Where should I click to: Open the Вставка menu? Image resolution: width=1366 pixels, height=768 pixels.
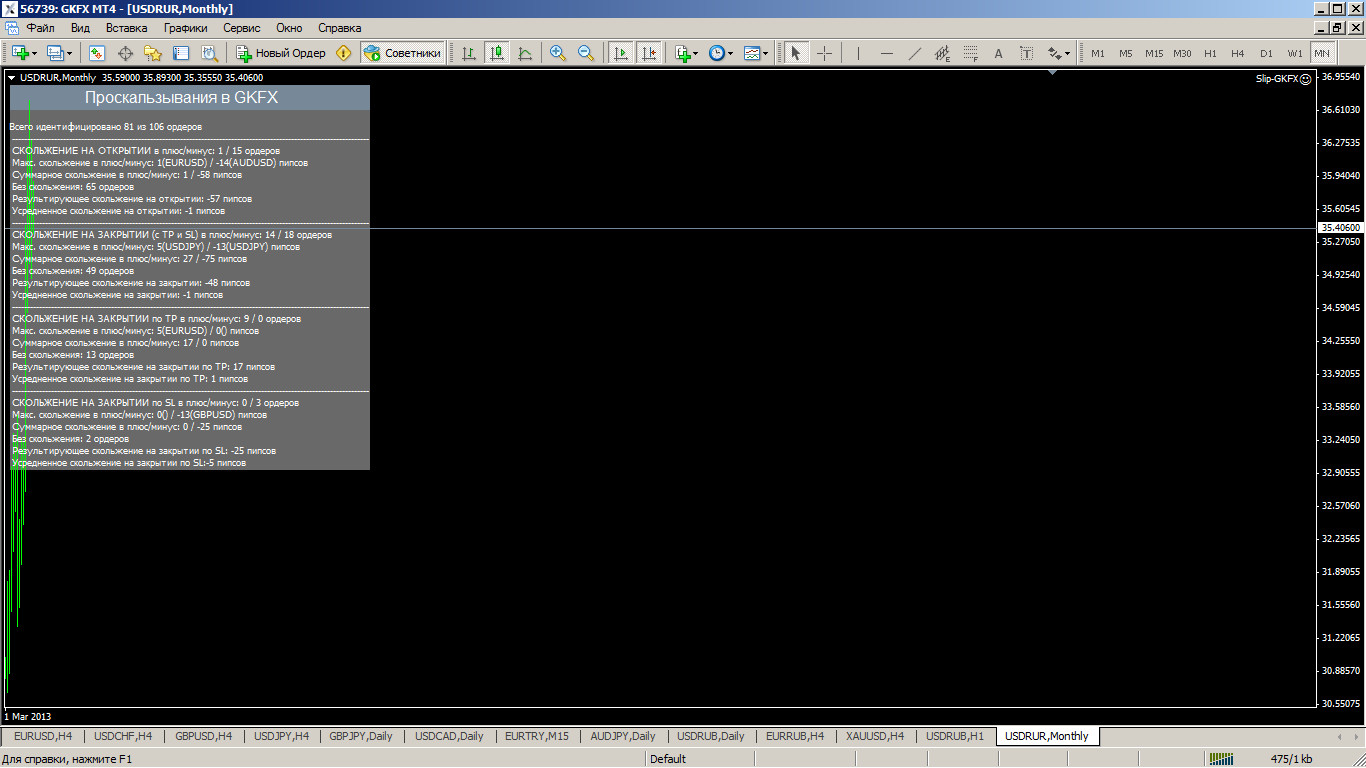coord(126,28)
